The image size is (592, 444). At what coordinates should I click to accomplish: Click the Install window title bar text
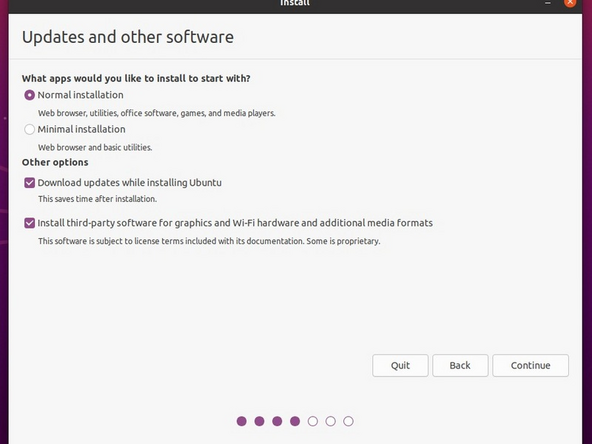click(x=295, y=3)
